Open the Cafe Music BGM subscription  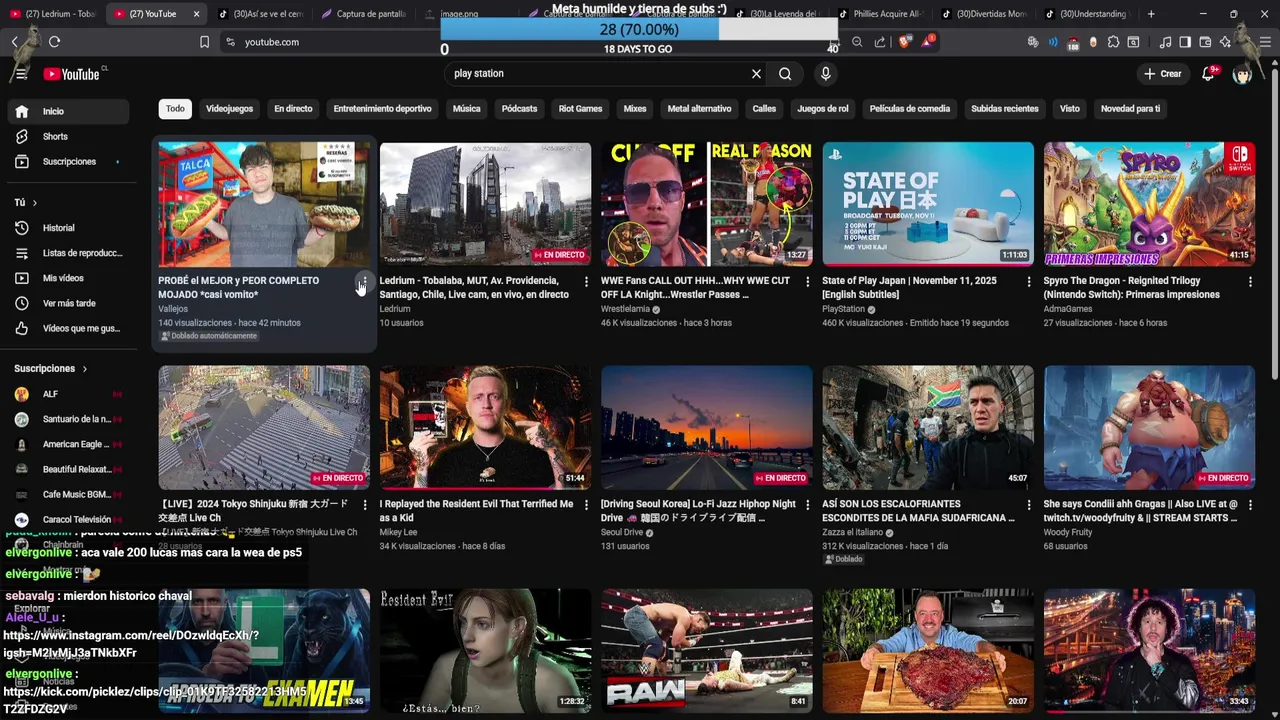click(x=68, y=494)
